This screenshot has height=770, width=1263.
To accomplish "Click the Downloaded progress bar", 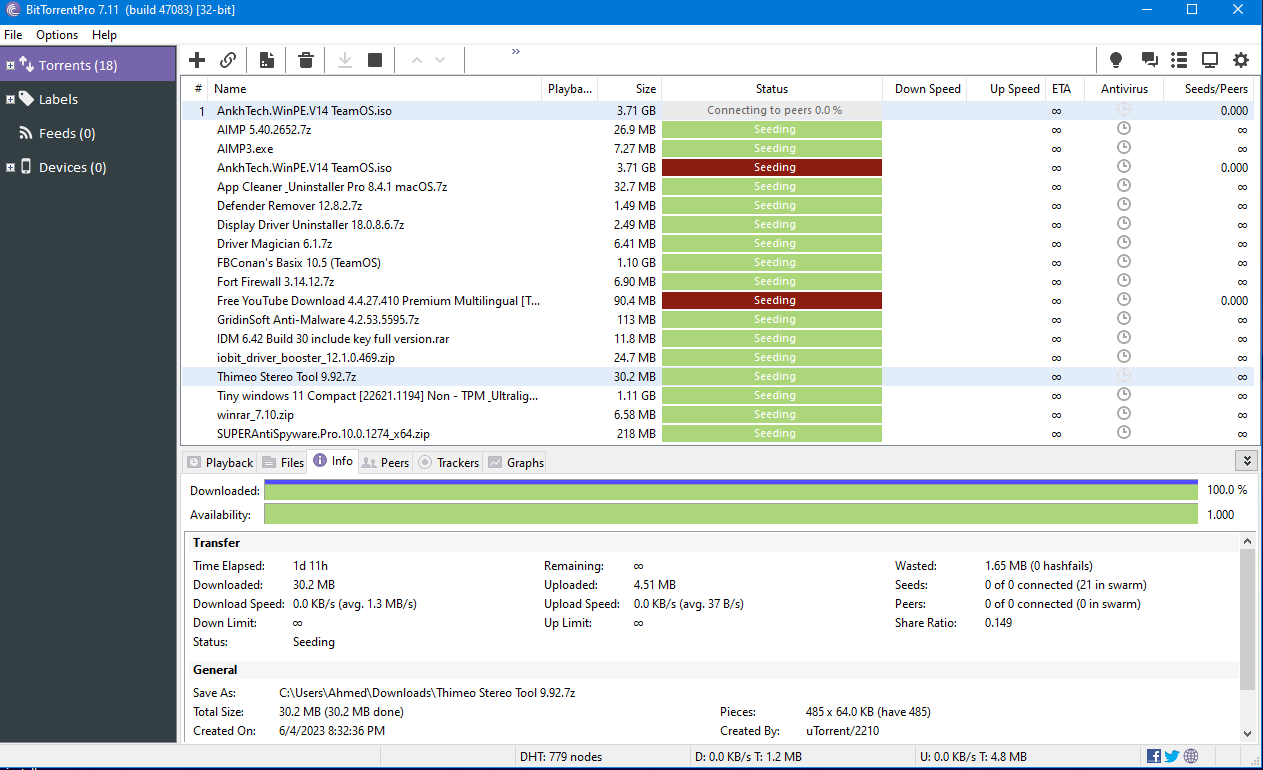I will point(730,490).
